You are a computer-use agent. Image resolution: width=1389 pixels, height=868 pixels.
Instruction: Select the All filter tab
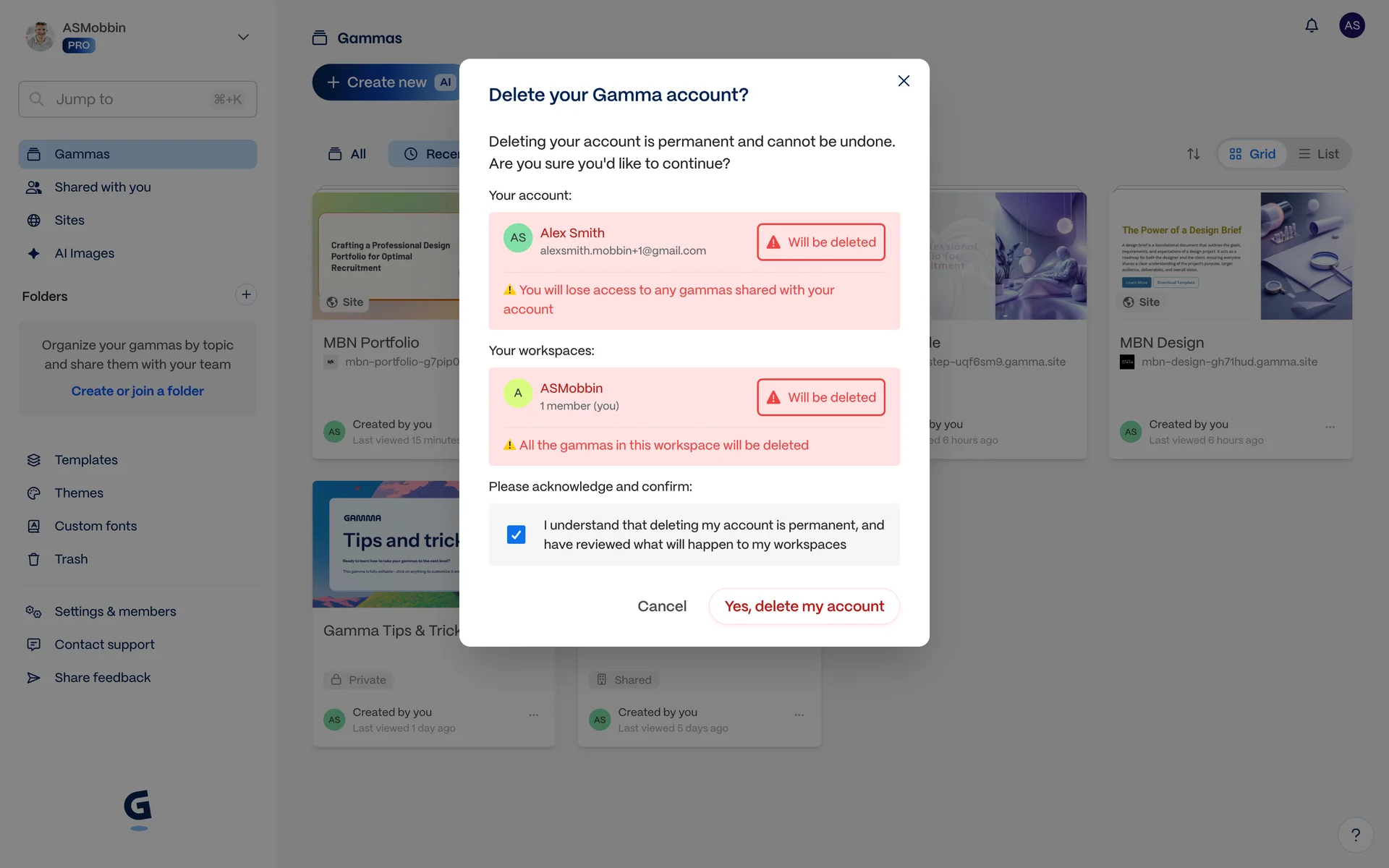[x=348, y=154]
